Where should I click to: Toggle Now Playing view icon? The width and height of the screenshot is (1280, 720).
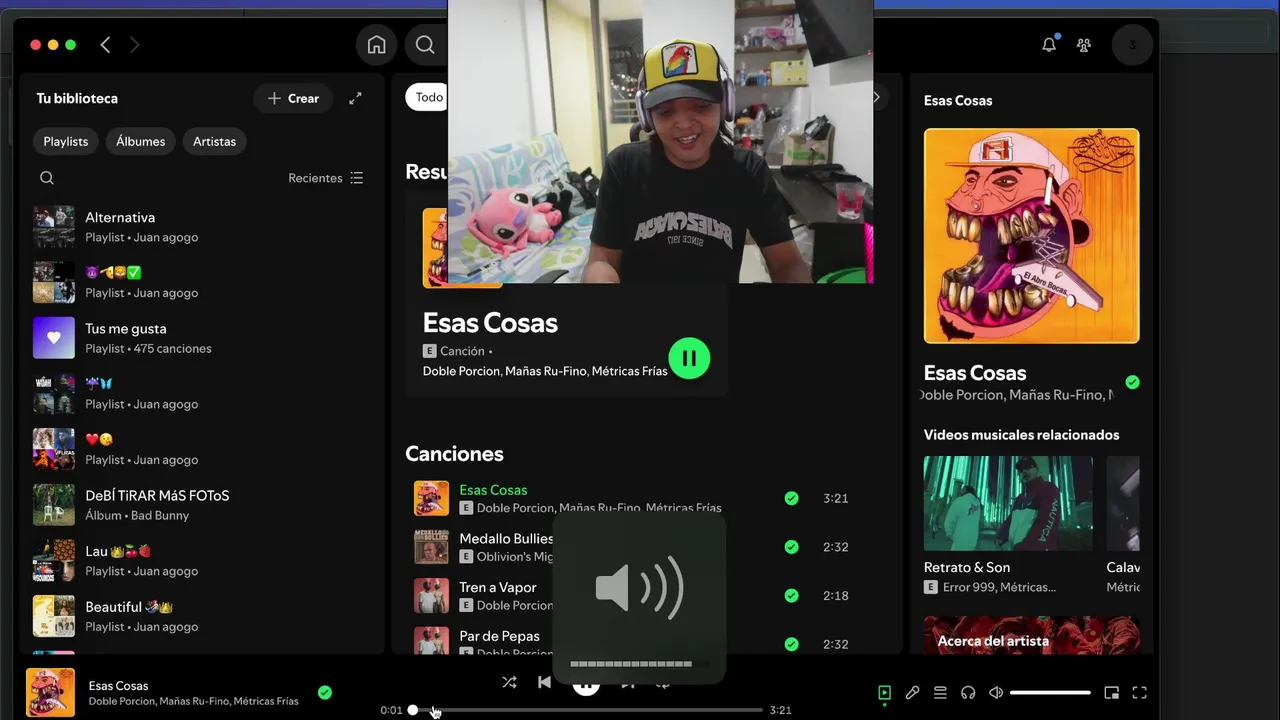coord(884,692)
